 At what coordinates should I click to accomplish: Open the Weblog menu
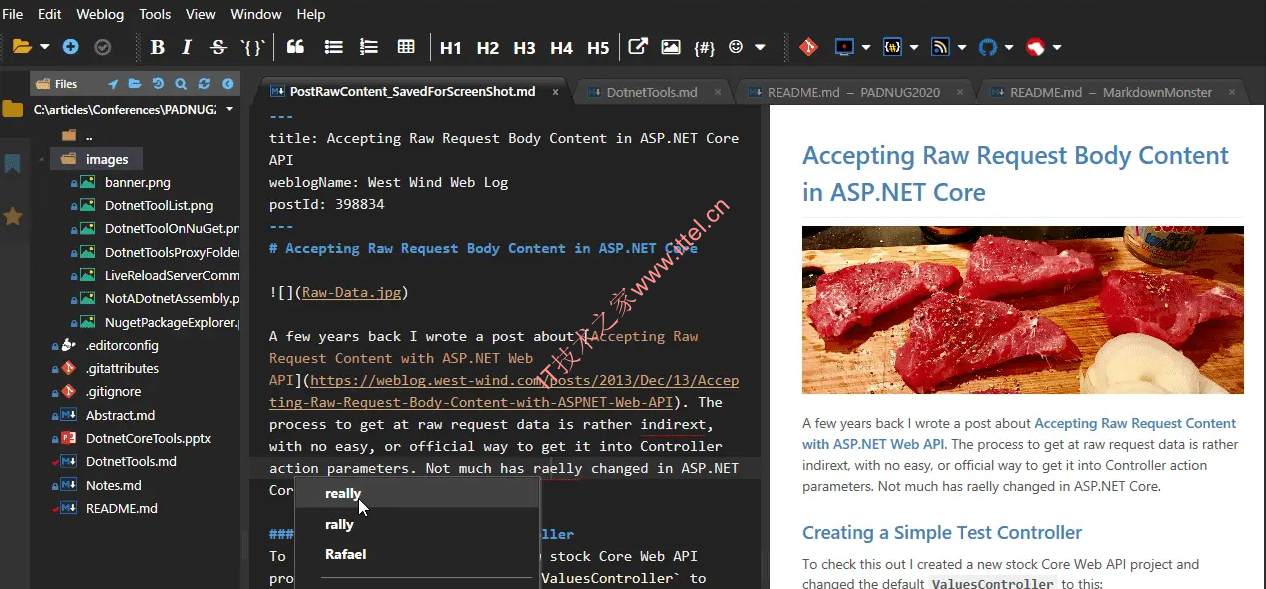pos(101,14)
